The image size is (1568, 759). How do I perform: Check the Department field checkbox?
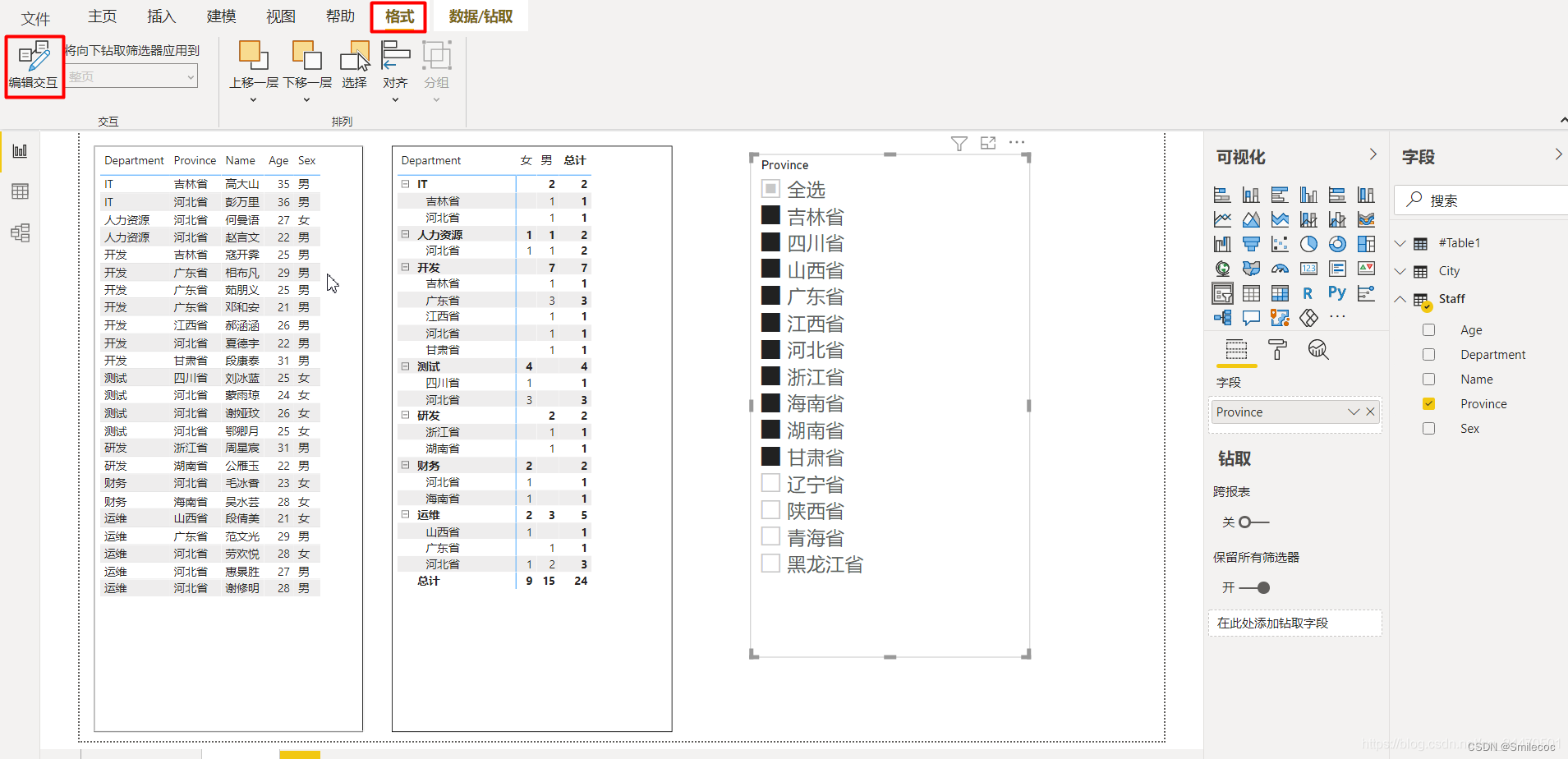[x=1429, y=354]
